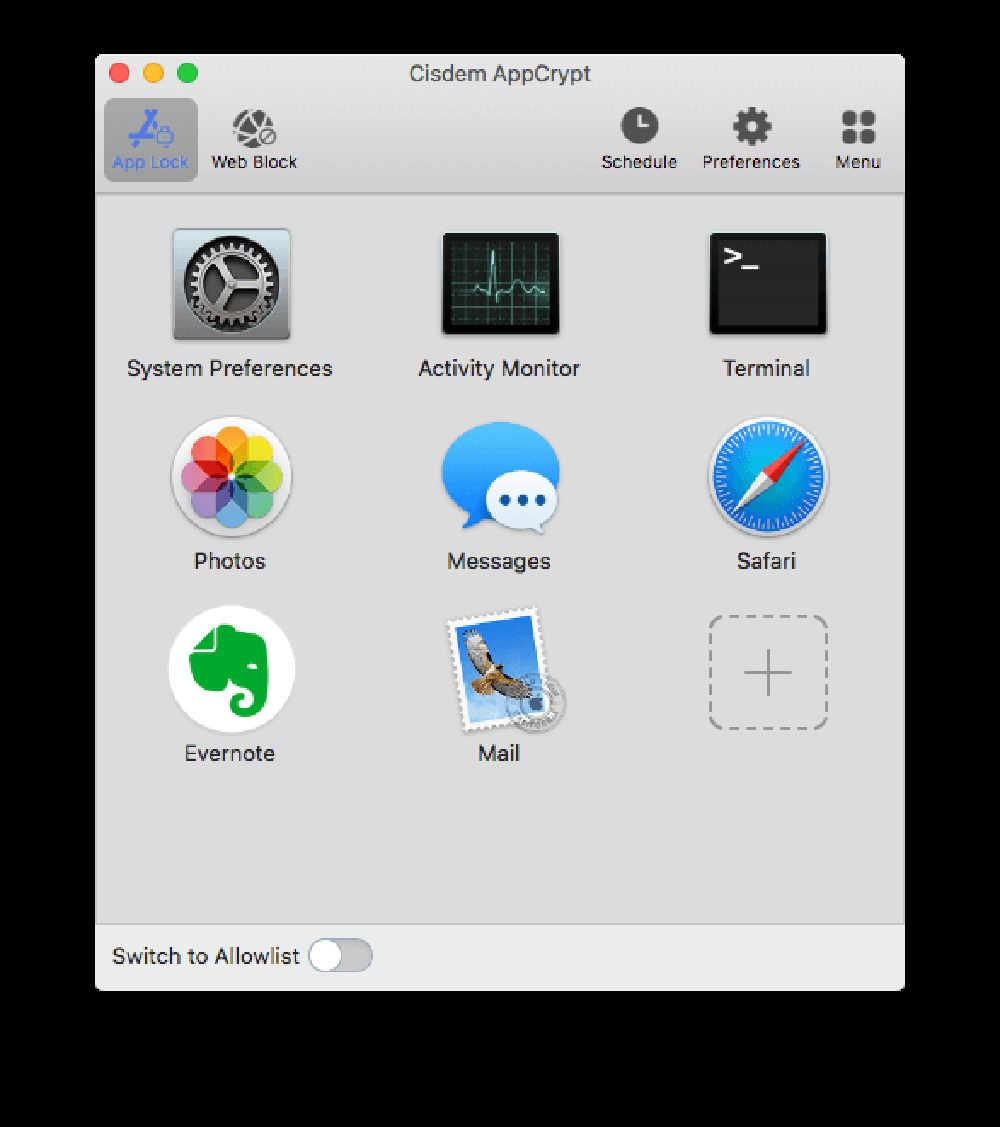Close the AppCrypt window with red button
The height and width of the screenshot is (1127, 1000).
119,73
